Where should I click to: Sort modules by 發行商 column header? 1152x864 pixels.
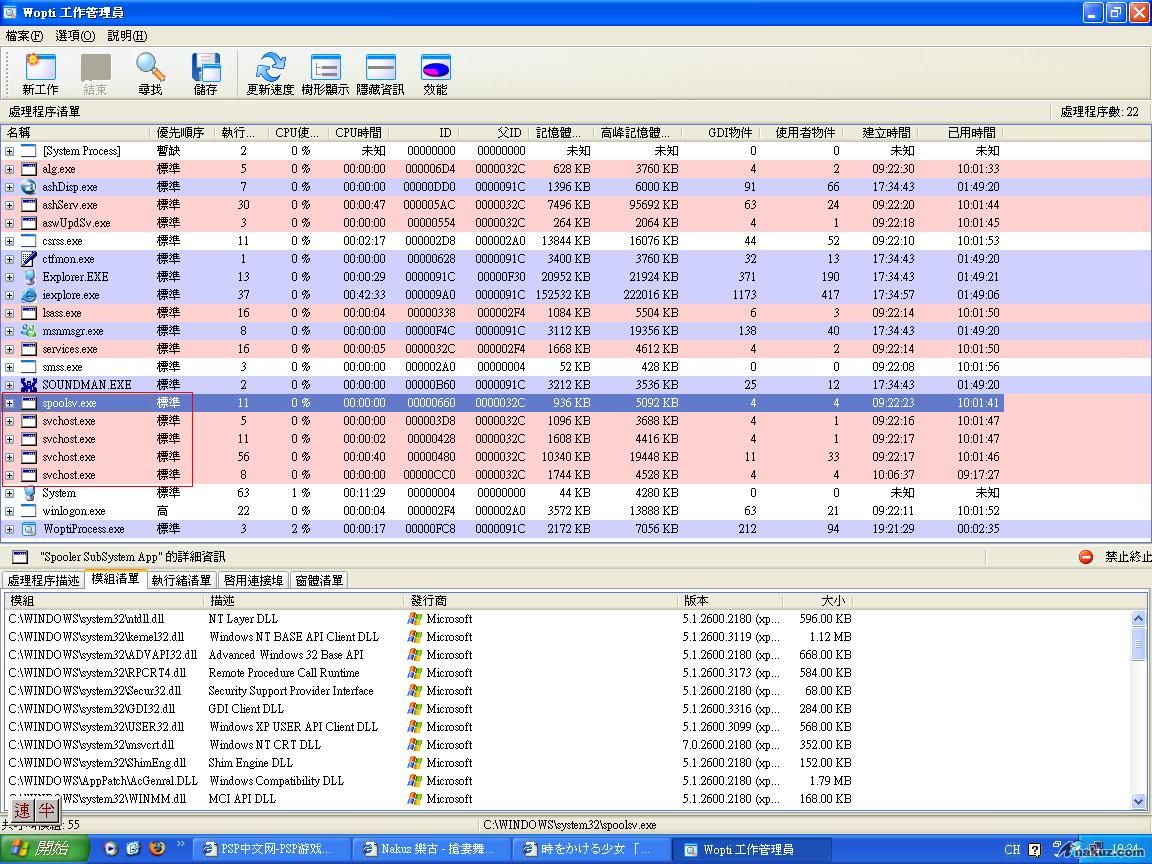point(539,601)
